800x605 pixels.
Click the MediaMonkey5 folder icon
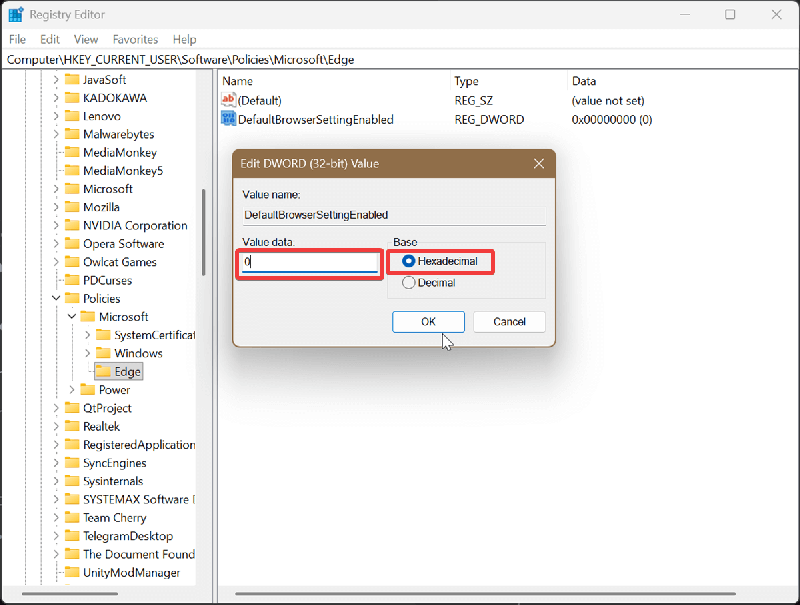72,171
